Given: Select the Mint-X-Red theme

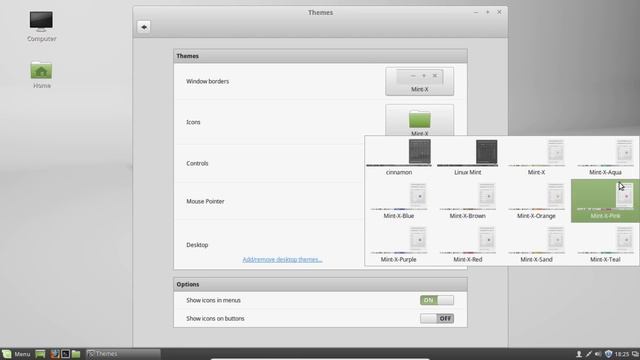Looking at the screenshot, I should (467, 244).
